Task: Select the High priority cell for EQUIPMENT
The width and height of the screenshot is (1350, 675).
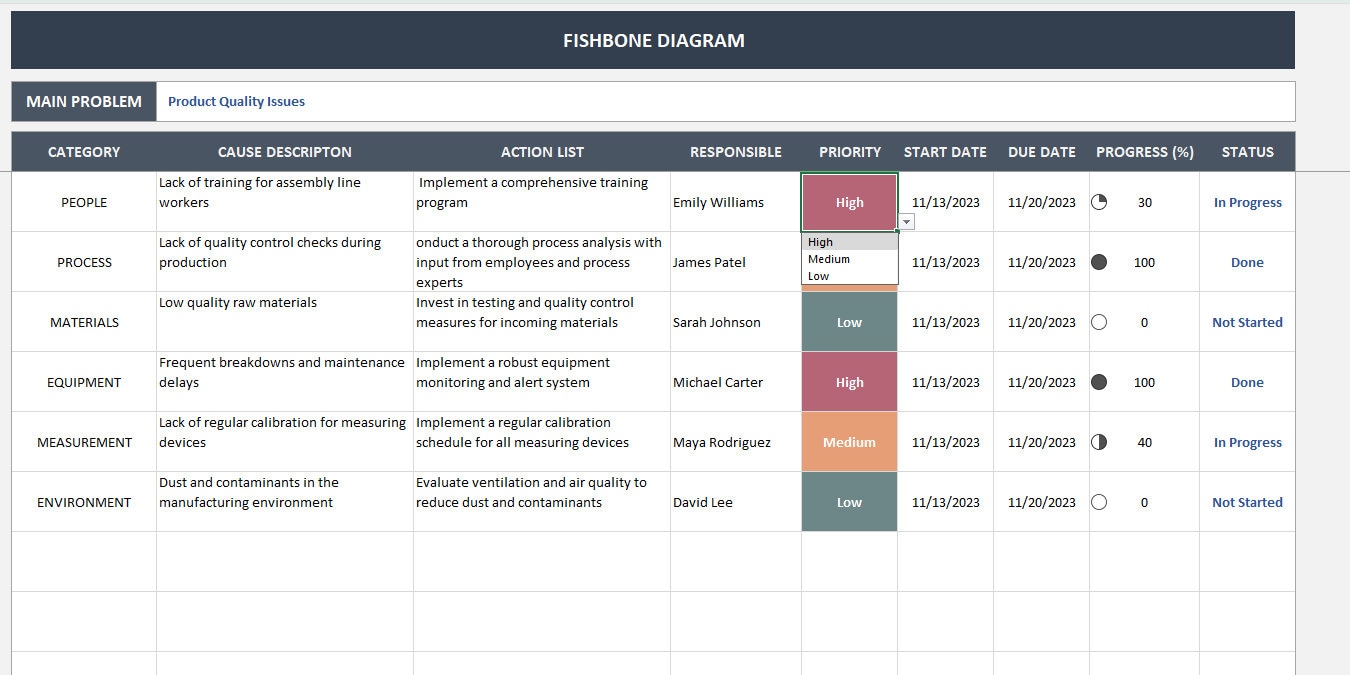Action: (849, 382)
